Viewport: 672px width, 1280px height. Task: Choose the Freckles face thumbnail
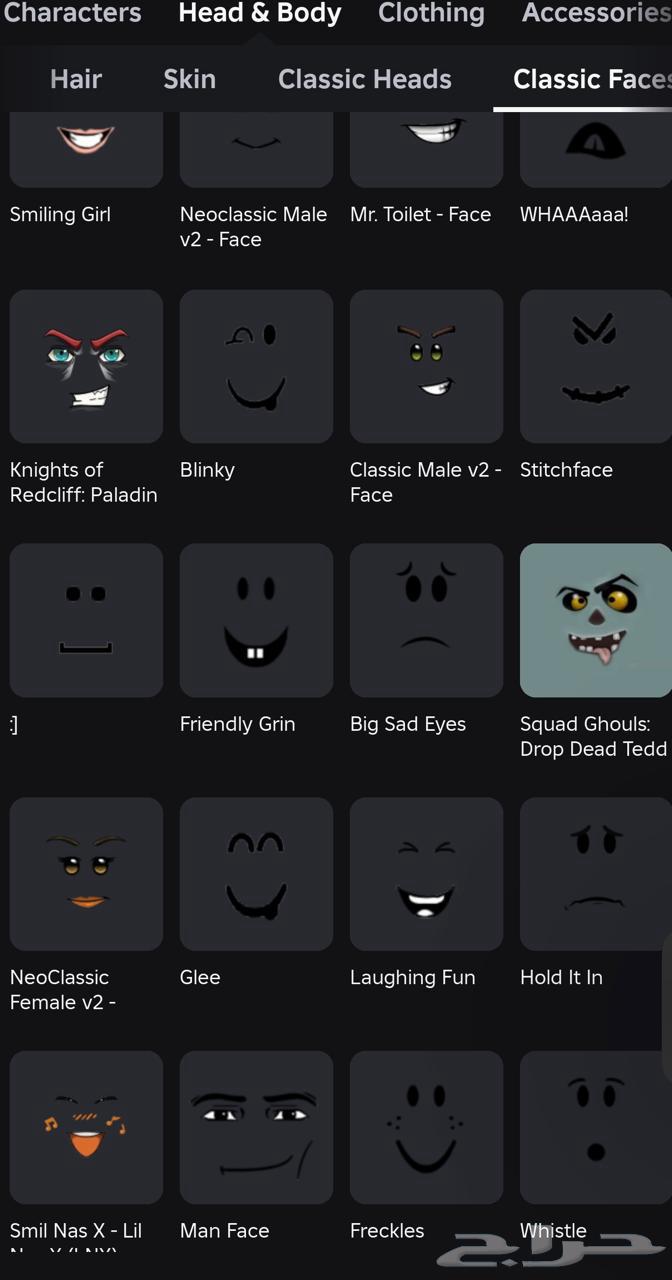tap(426, 1127)
